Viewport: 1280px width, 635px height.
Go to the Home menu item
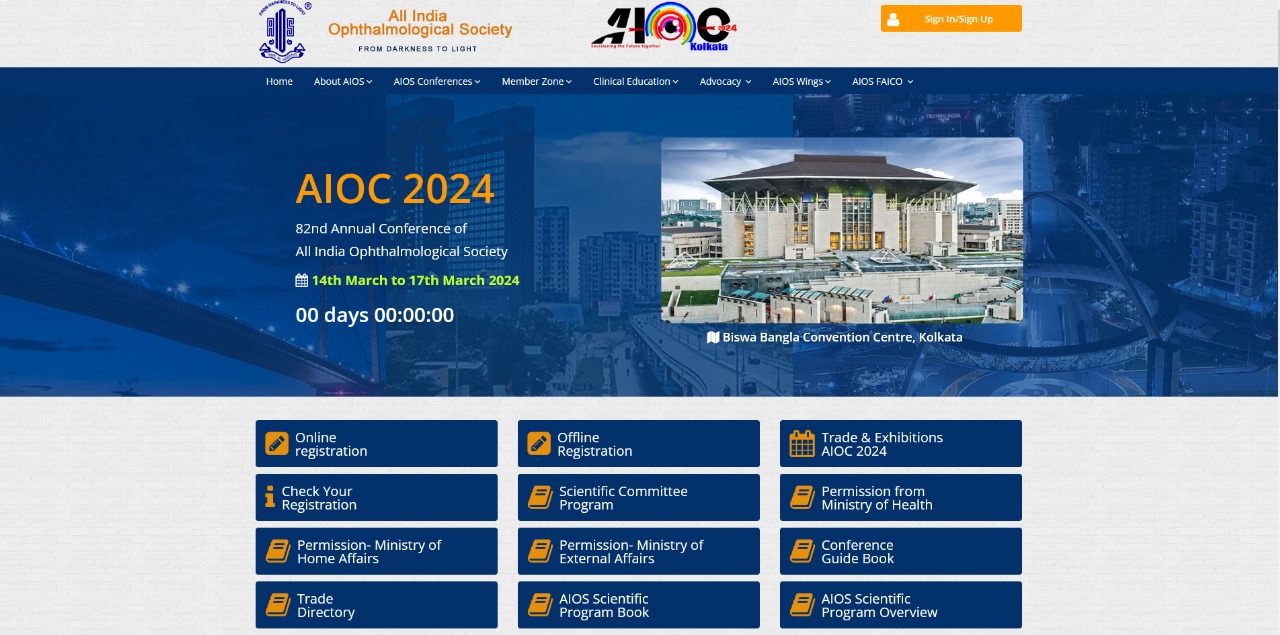coord(279,82)
